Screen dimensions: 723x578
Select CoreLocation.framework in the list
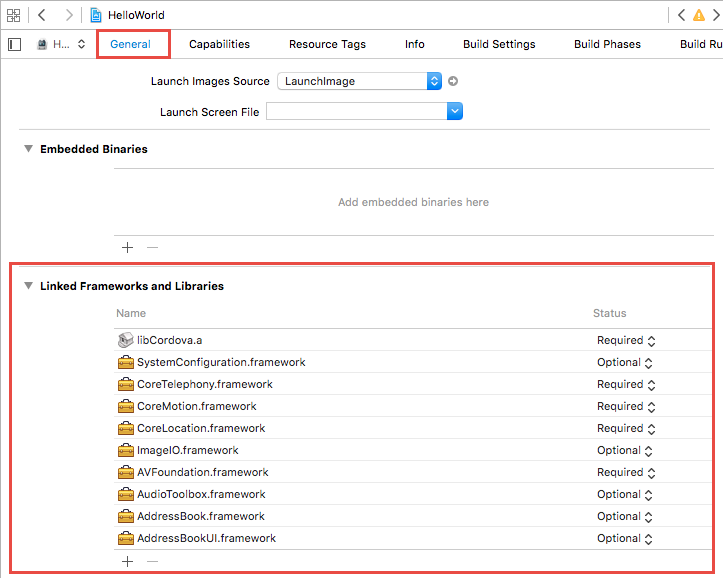(200, 428)
